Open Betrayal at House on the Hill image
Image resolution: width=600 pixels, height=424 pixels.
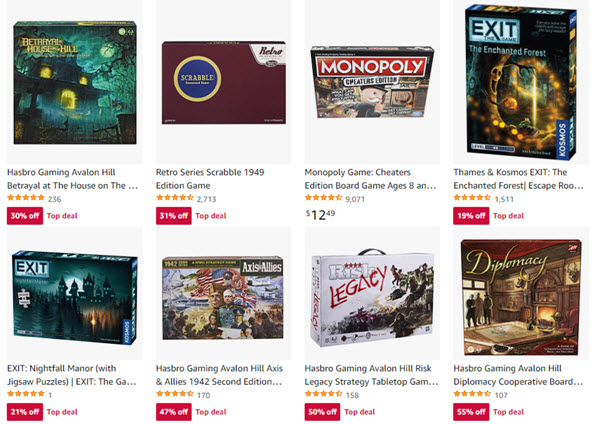click(x=75, y=82)
